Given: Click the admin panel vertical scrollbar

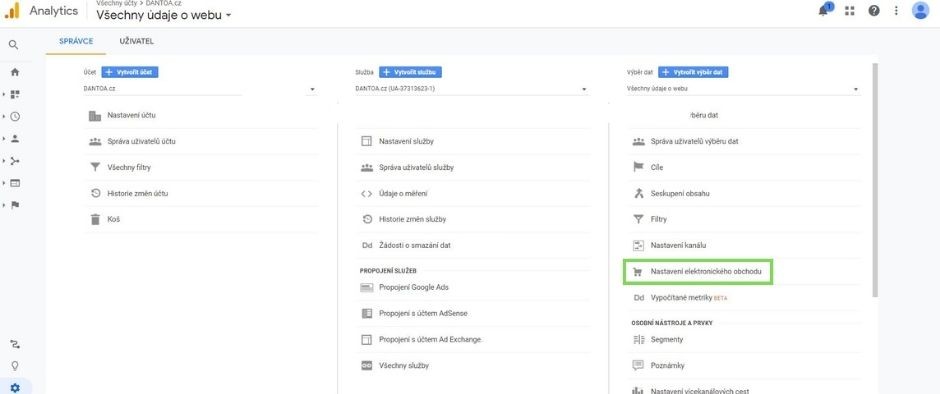Looking at the screenshot, I should pos(875,180).
